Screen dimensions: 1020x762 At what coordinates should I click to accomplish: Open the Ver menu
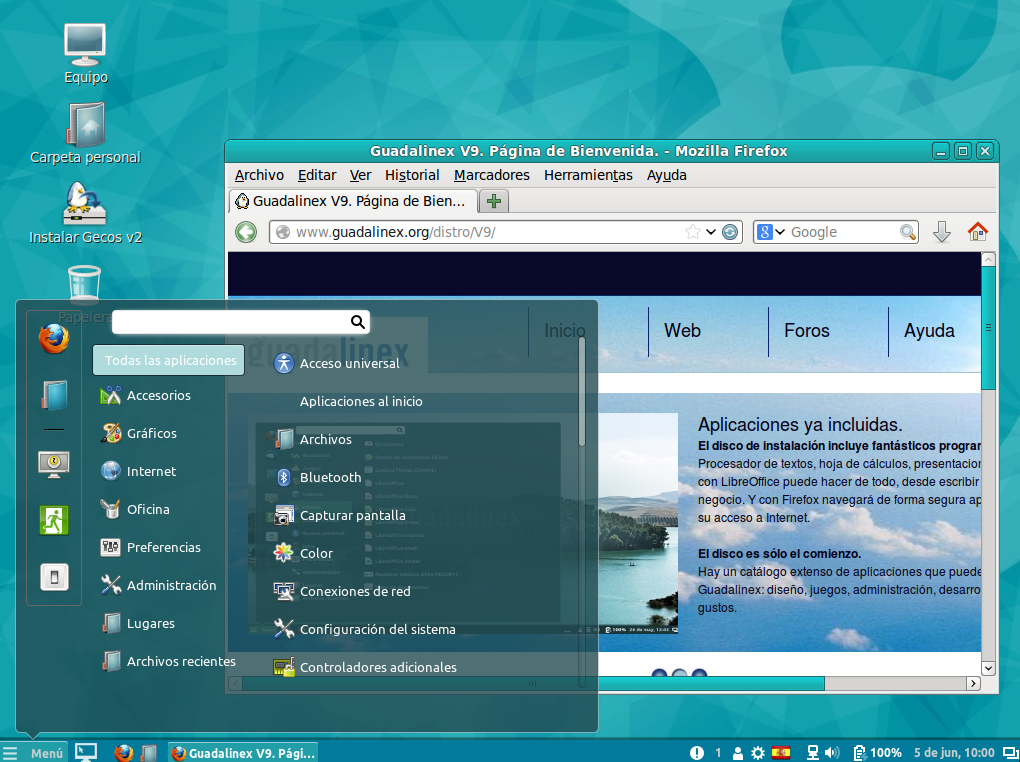click(x=360, y=175)
